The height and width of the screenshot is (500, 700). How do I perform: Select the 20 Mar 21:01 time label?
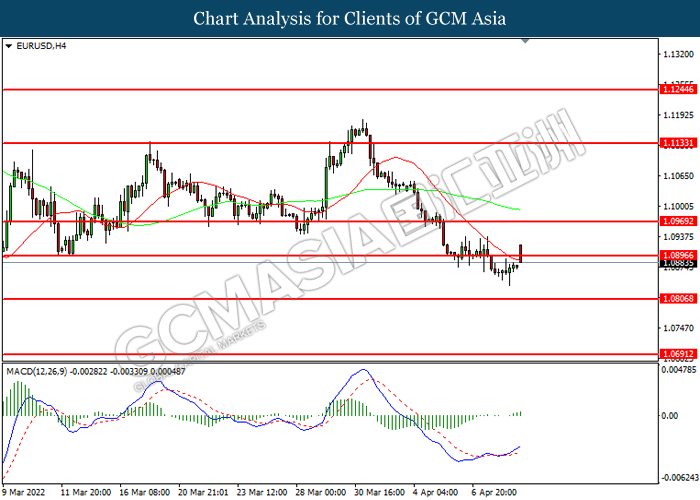[x=203, y=492]
